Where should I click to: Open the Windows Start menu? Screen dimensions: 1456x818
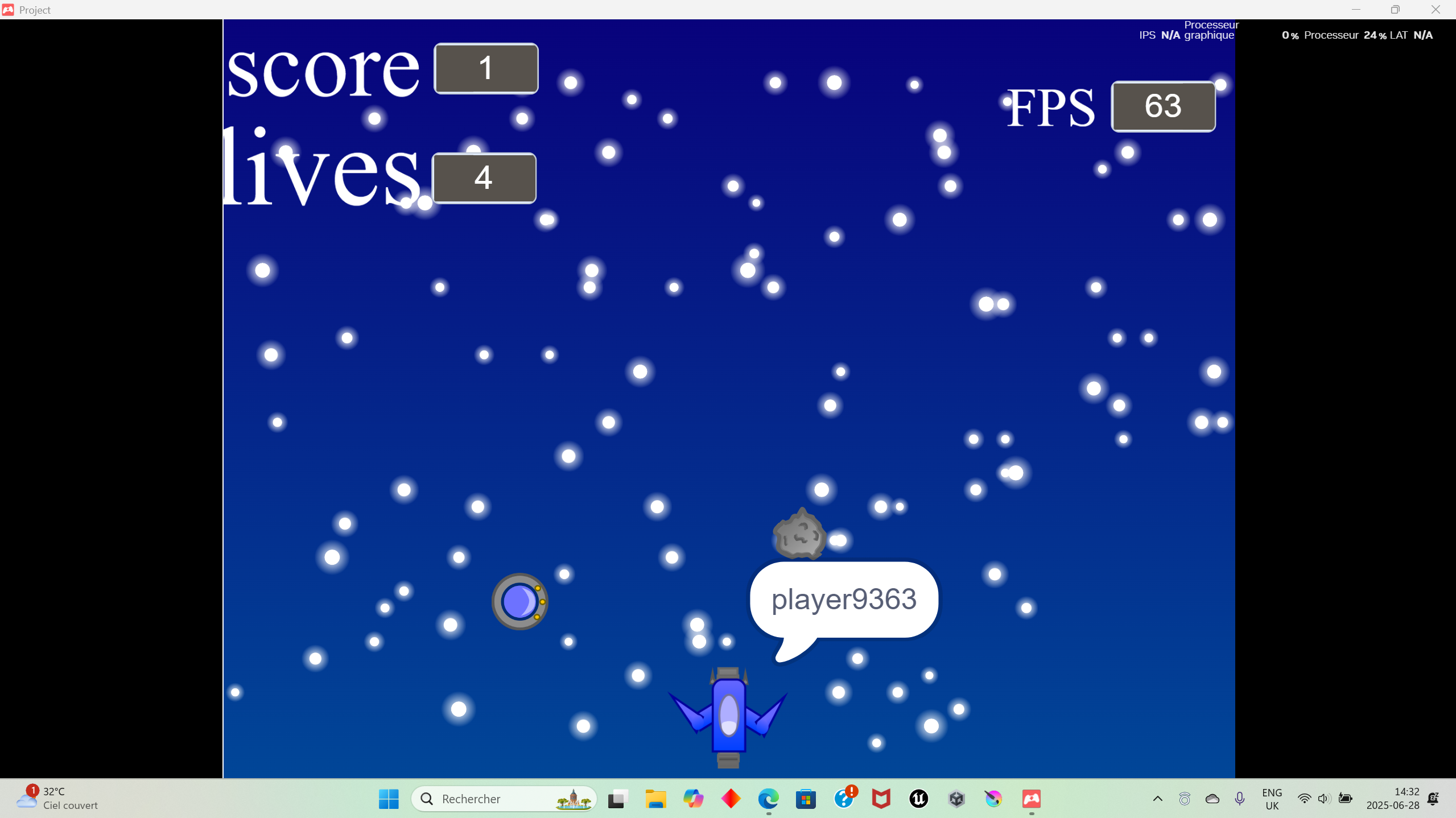[x=389, y=799]
